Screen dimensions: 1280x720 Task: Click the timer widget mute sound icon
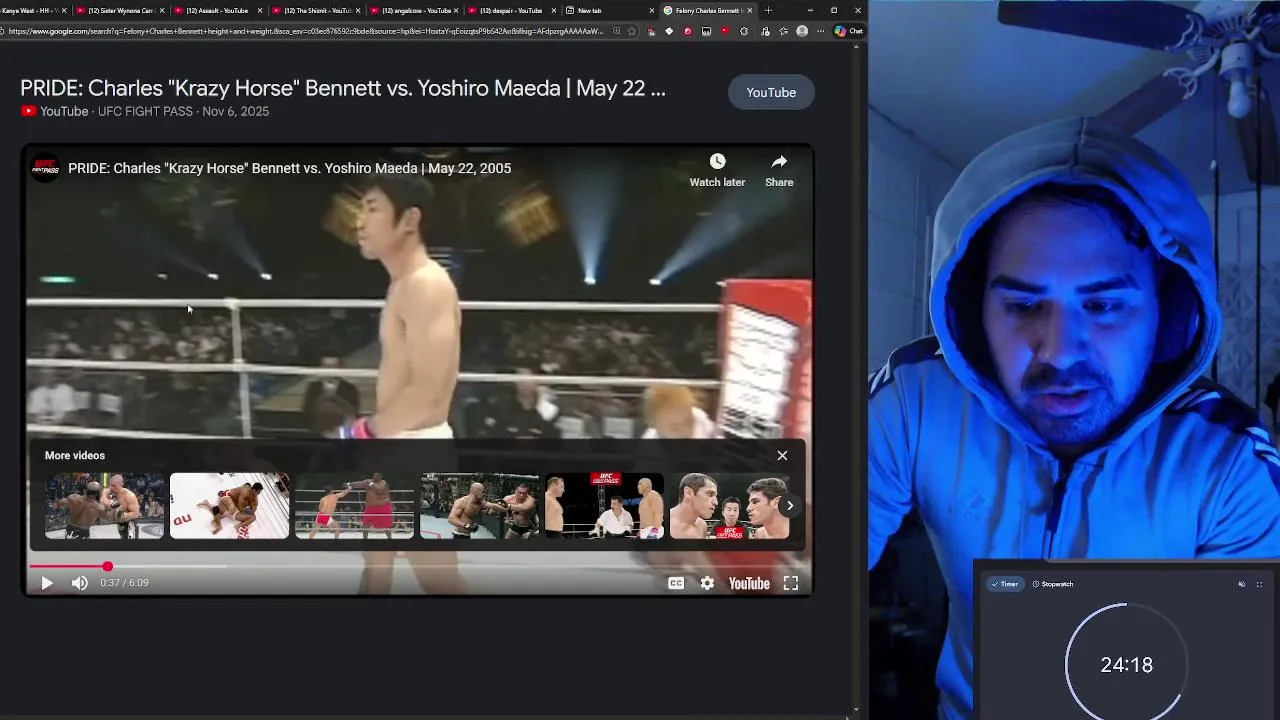(1242, 584)
